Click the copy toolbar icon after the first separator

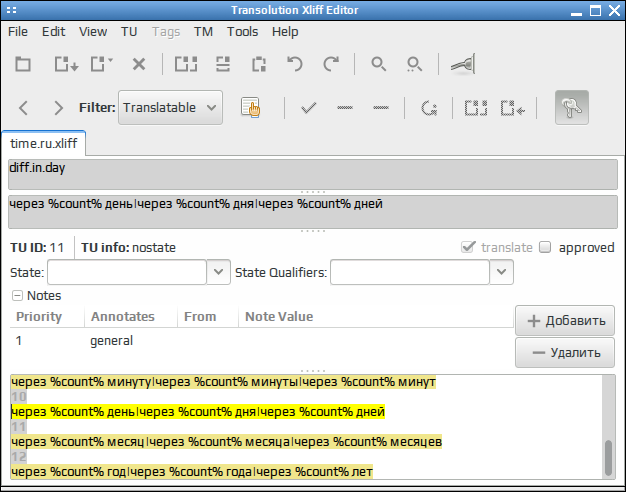pyautogui.click(x=186, y=64)
